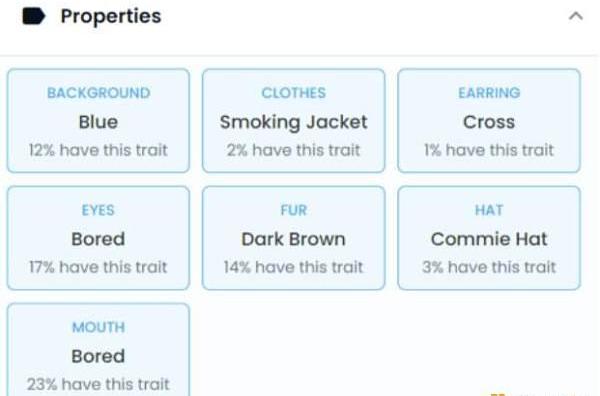
Task: Open the Background Blue trait card
Action: (98, 121)
